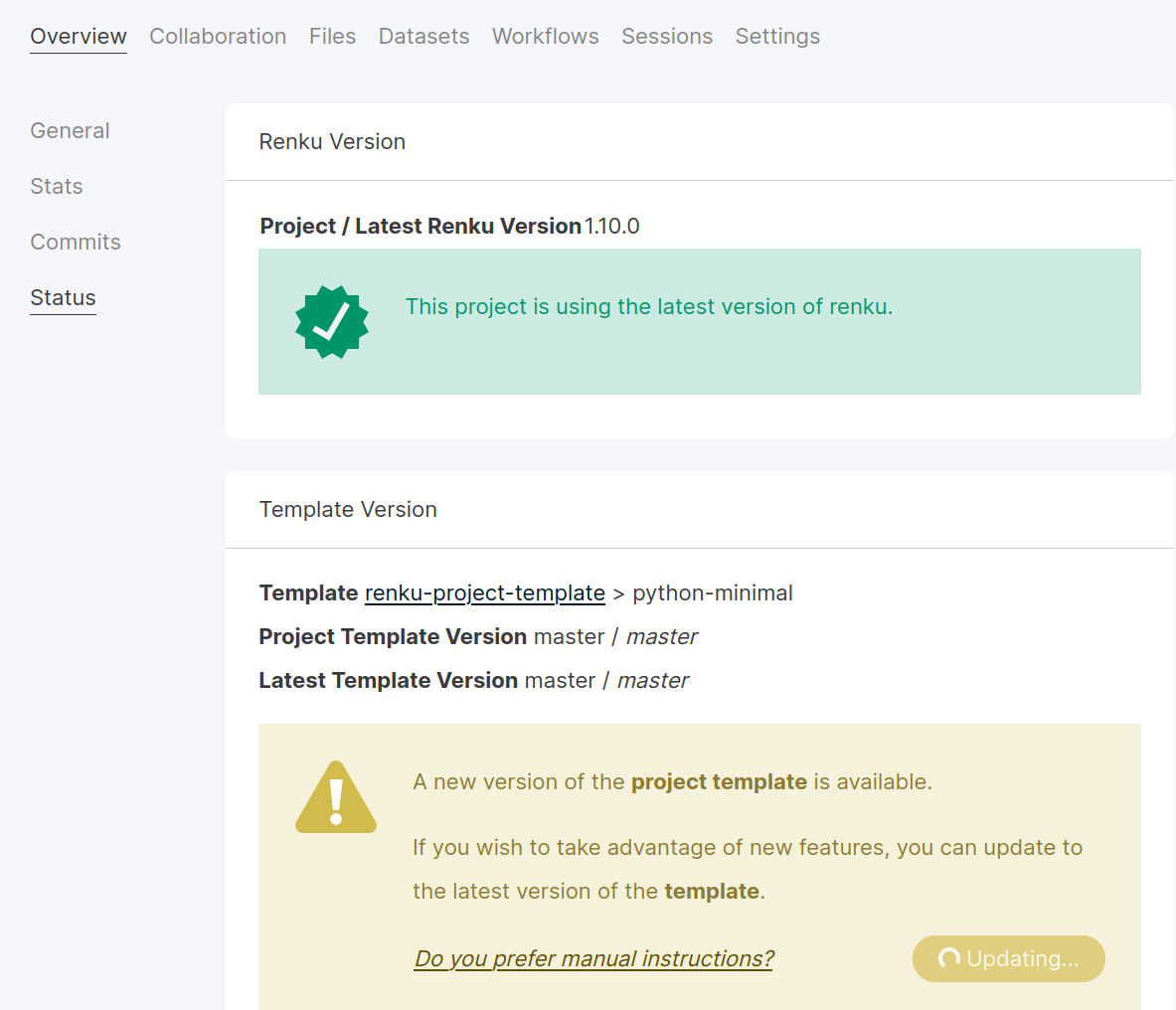Open the Collaboration tab
Viewport: 1176px width, 1010px height.
coord(218,36)
